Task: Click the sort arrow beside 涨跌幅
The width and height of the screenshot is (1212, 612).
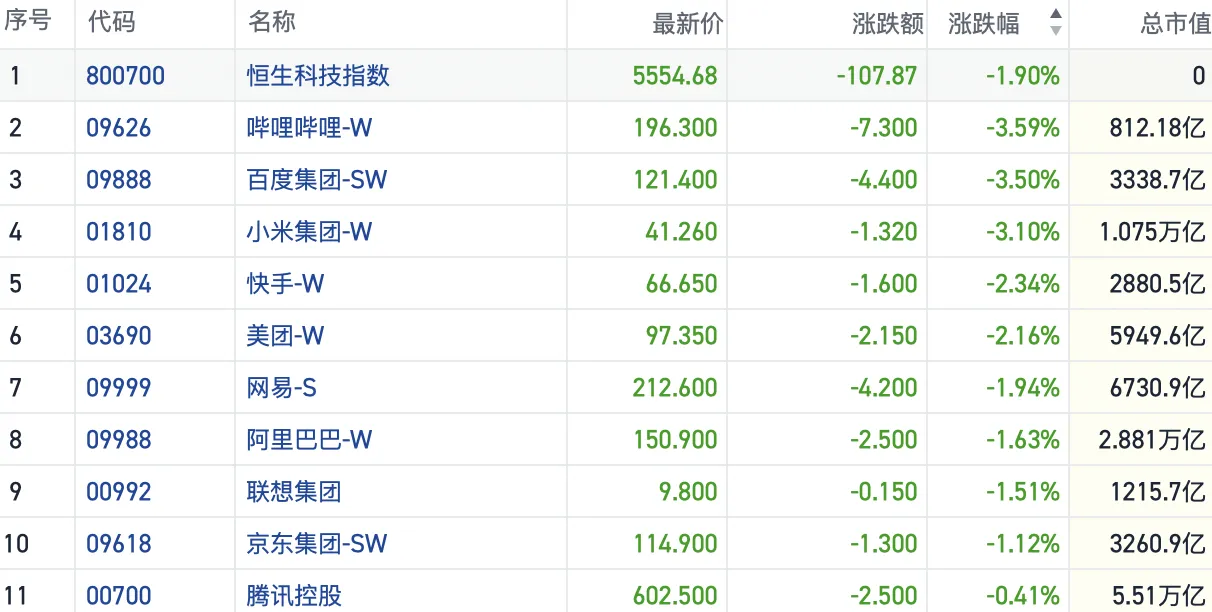Action: [1055, 23]
